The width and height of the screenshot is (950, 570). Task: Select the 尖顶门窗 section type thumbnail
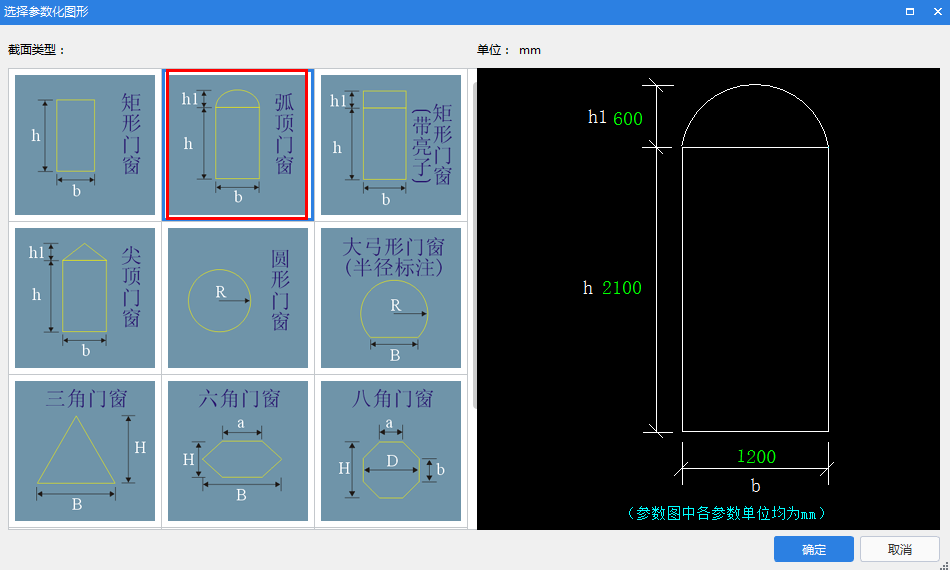point(85,297)
